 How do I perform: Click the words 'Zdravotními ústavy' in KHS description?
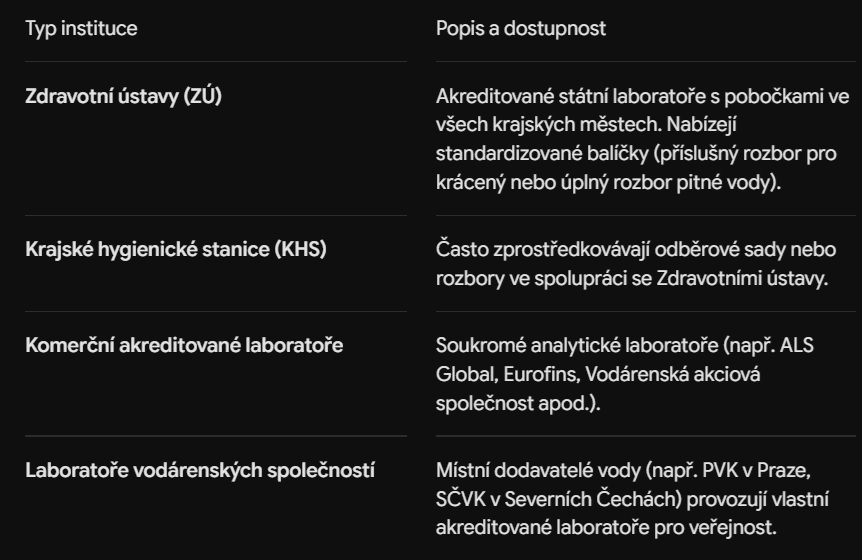741,279
